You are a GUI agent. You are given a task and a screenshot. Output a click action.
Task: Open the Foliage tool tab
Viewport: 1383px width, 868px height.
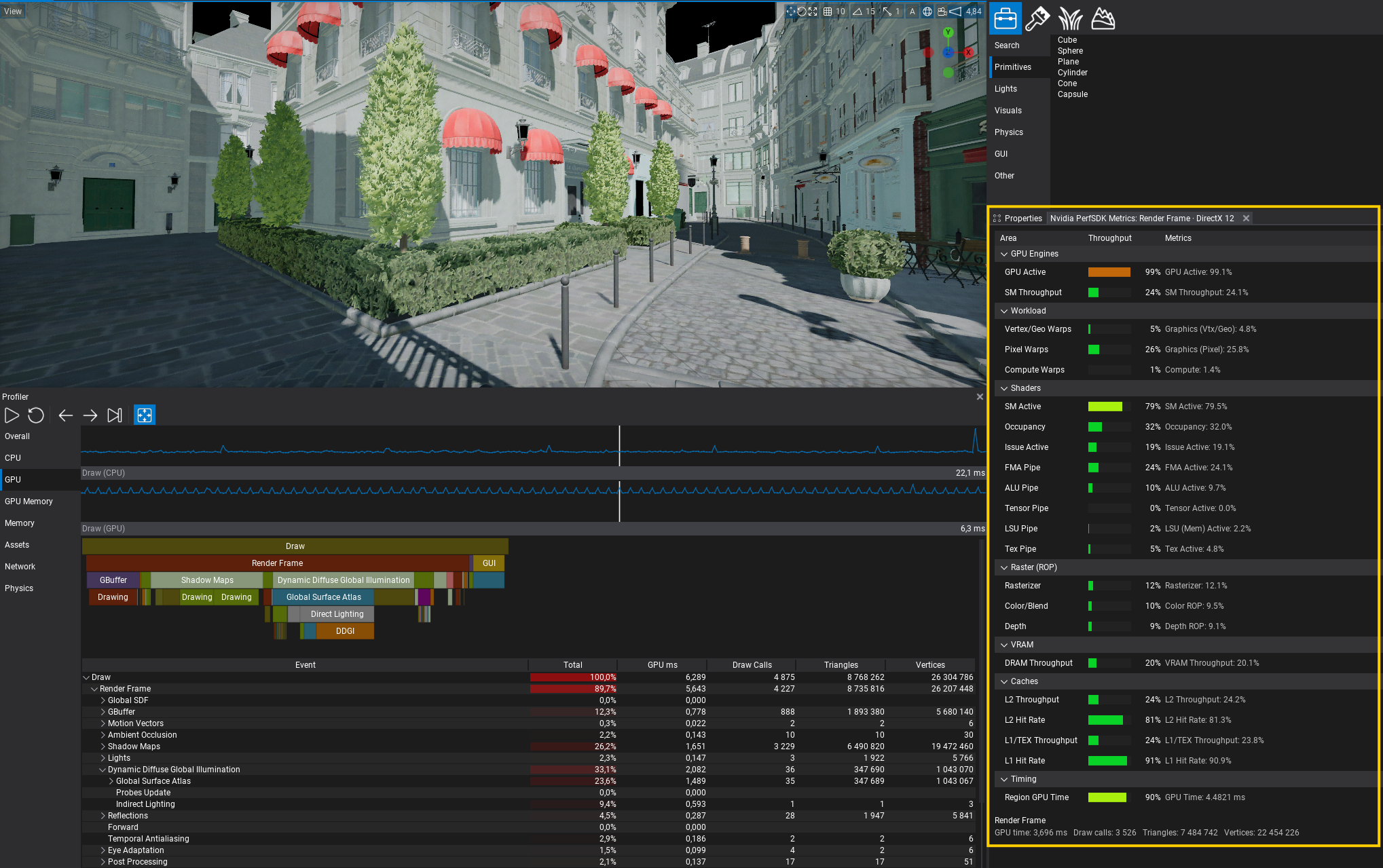[x=1070, y=18]
